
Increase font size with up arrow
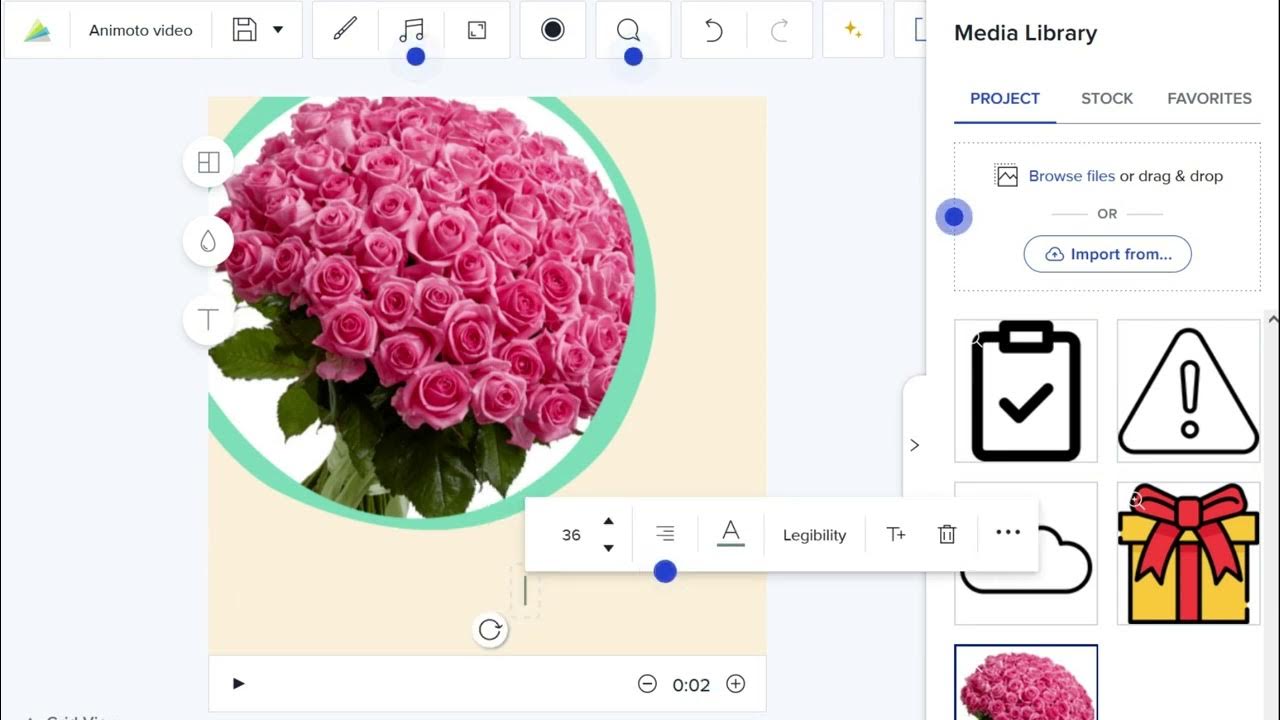pos(608,521)
